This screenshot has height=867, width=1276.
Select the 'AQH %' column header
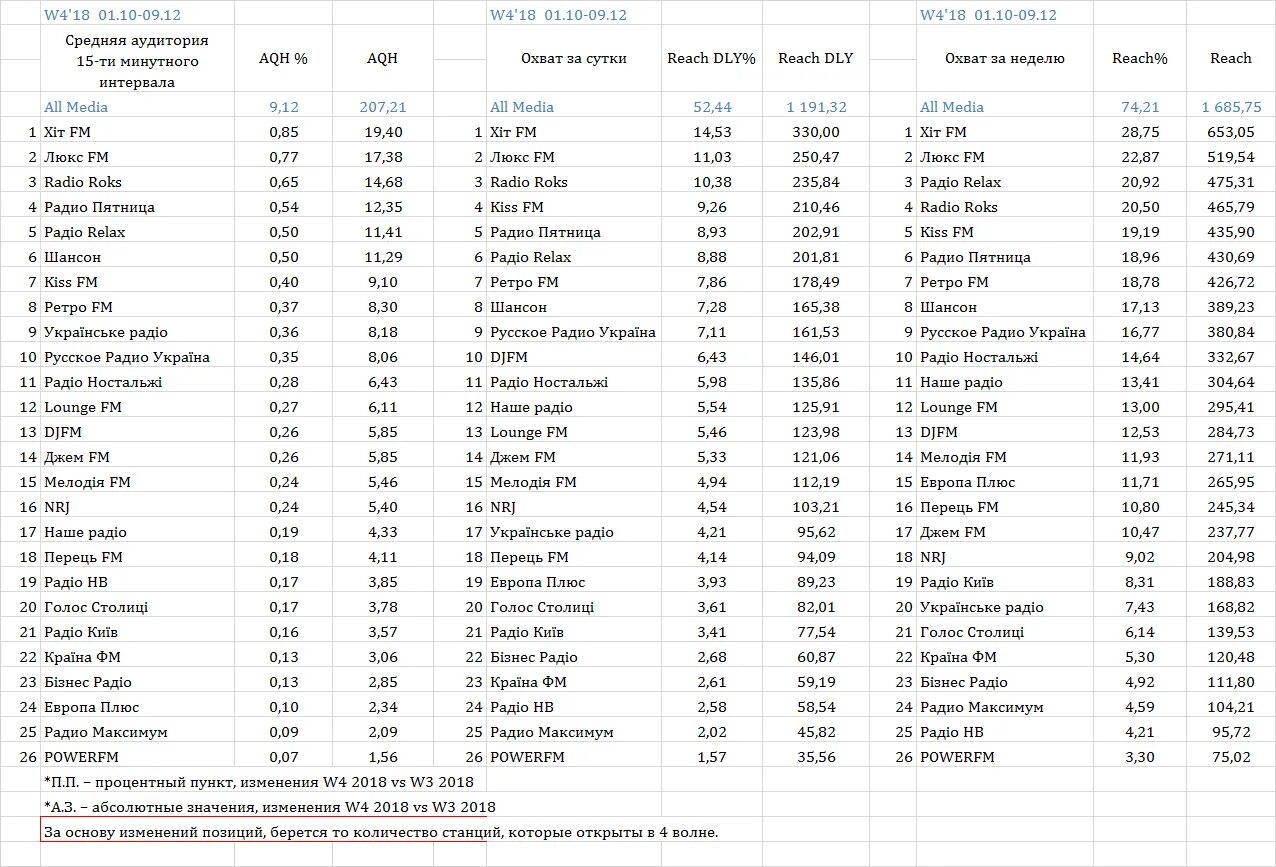(x=283, y=58)
